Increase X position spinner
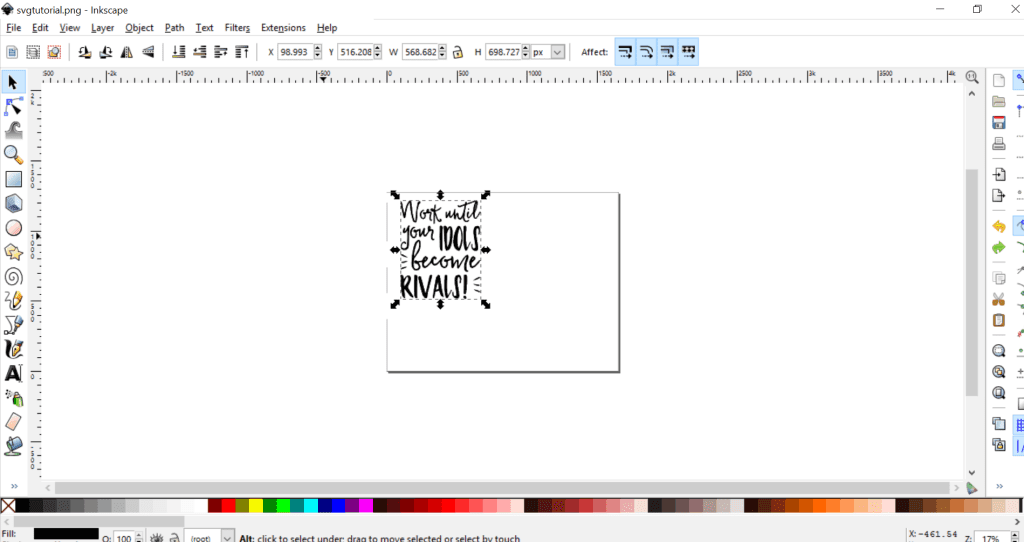 point(318,48)
